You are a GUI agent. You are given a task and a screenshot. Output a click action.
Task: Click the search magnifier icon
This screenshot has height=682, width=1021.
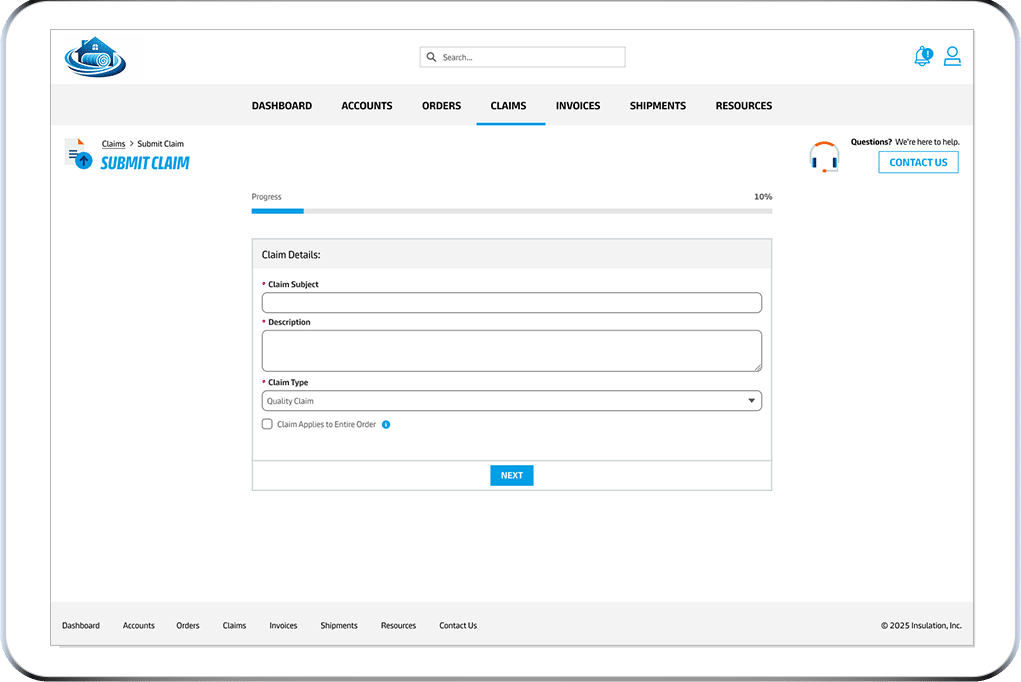coord(432,58)
